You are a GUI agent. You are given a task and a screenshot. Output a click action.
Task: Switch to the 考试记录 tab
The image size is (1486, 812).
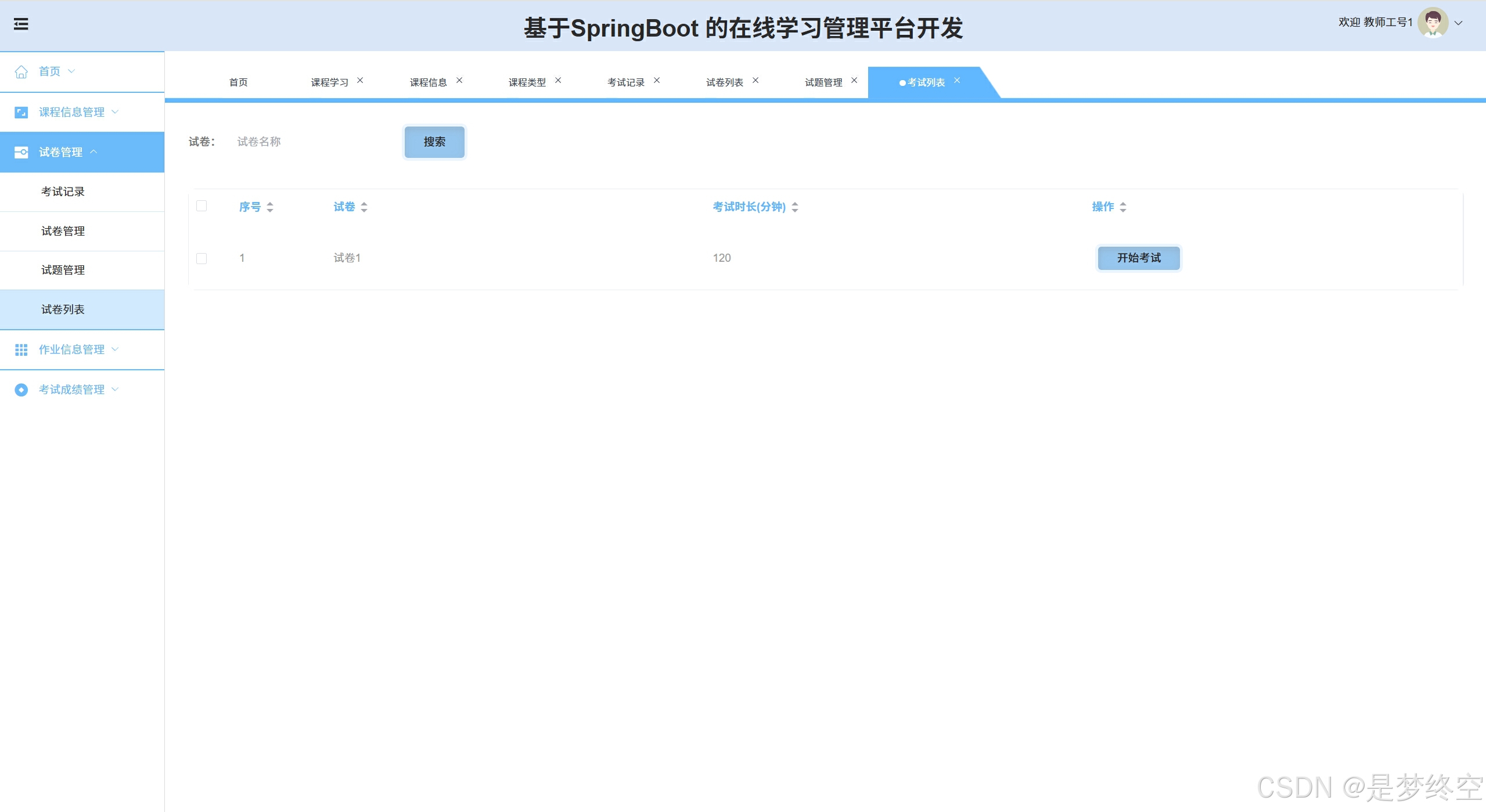tap(625, 82)
